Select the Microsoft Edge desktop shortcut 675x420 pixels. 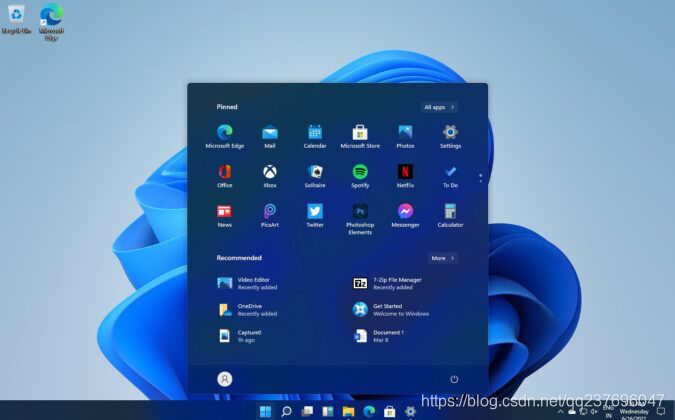(x=51, y=22)
